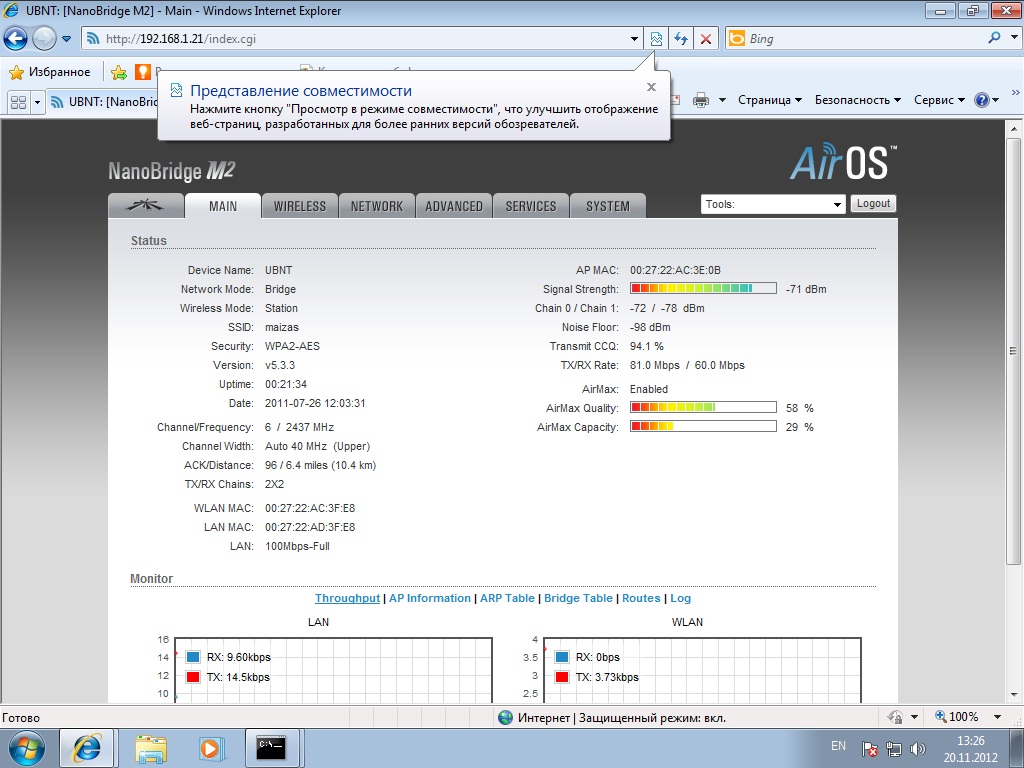
Task: Click the ARP Table link
Action: point(507,598)
